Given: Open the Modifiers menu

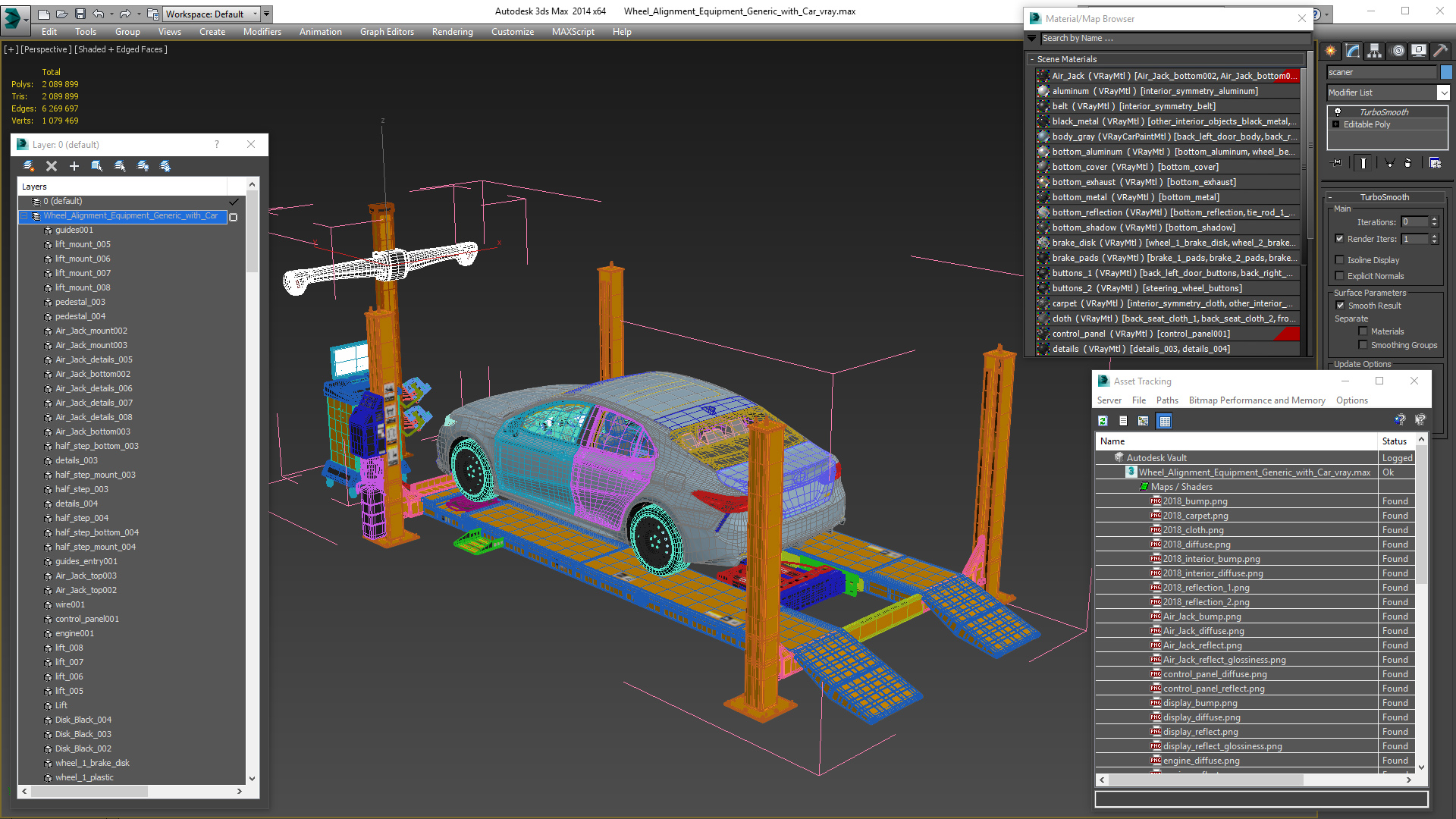Looking at the screenshot, I should [262, 32].
